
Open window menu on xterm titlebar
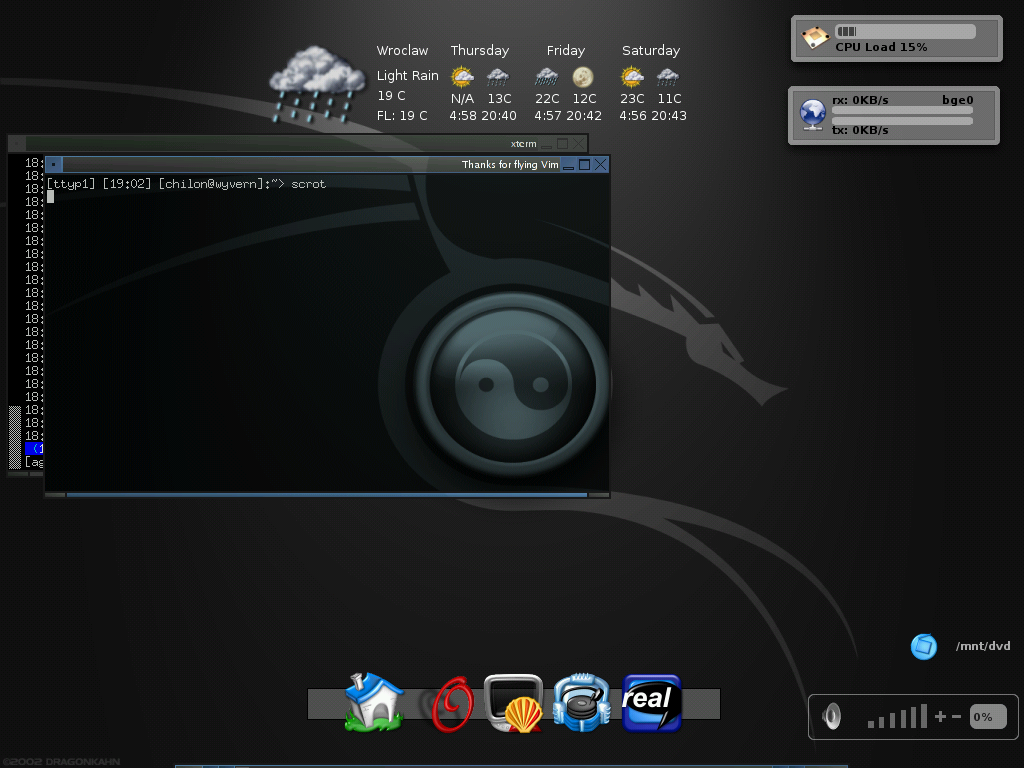tap(17, 144)
